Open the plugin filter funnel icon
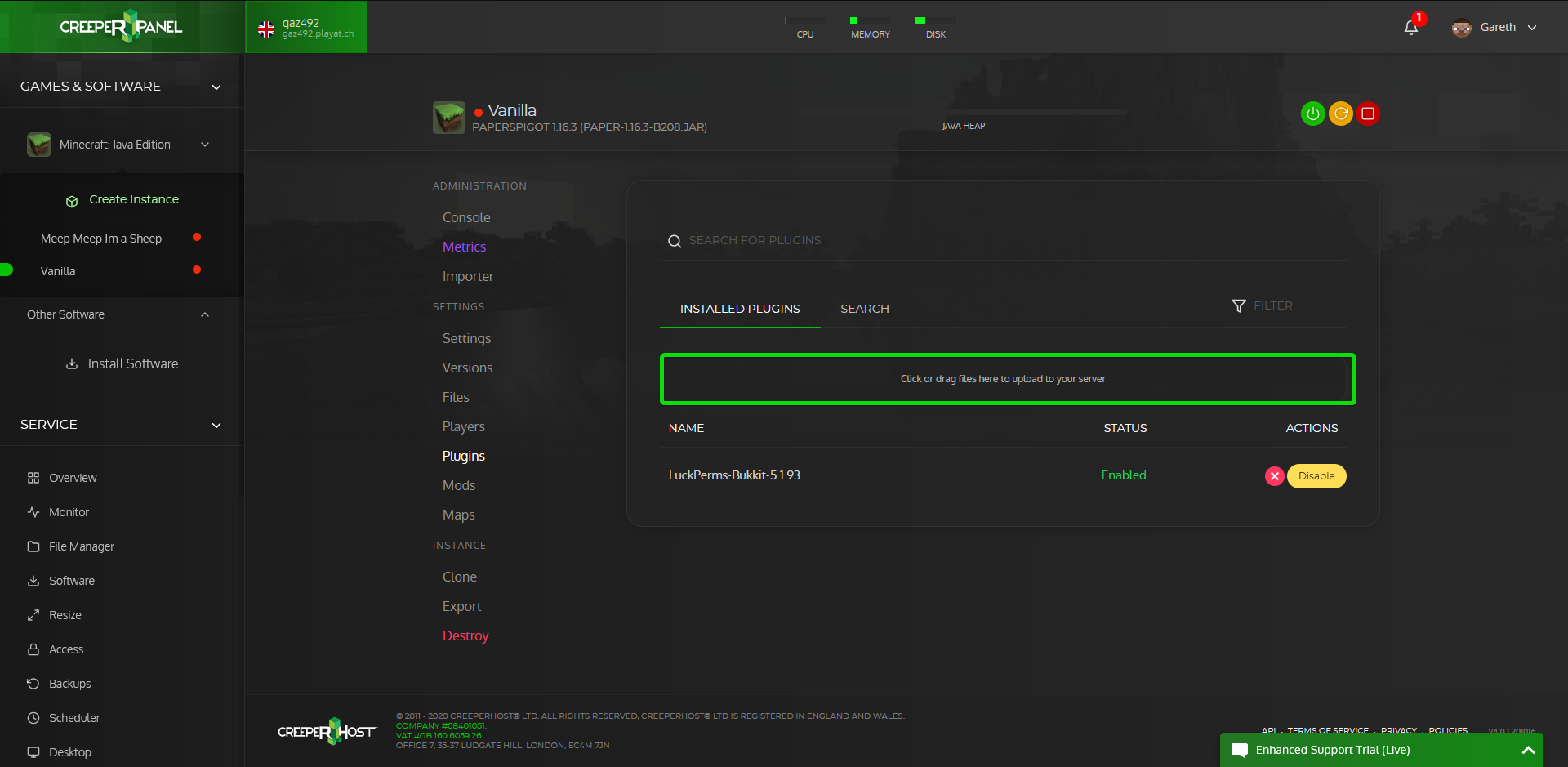This screenshot has width=1568, height=767. 1239,305
